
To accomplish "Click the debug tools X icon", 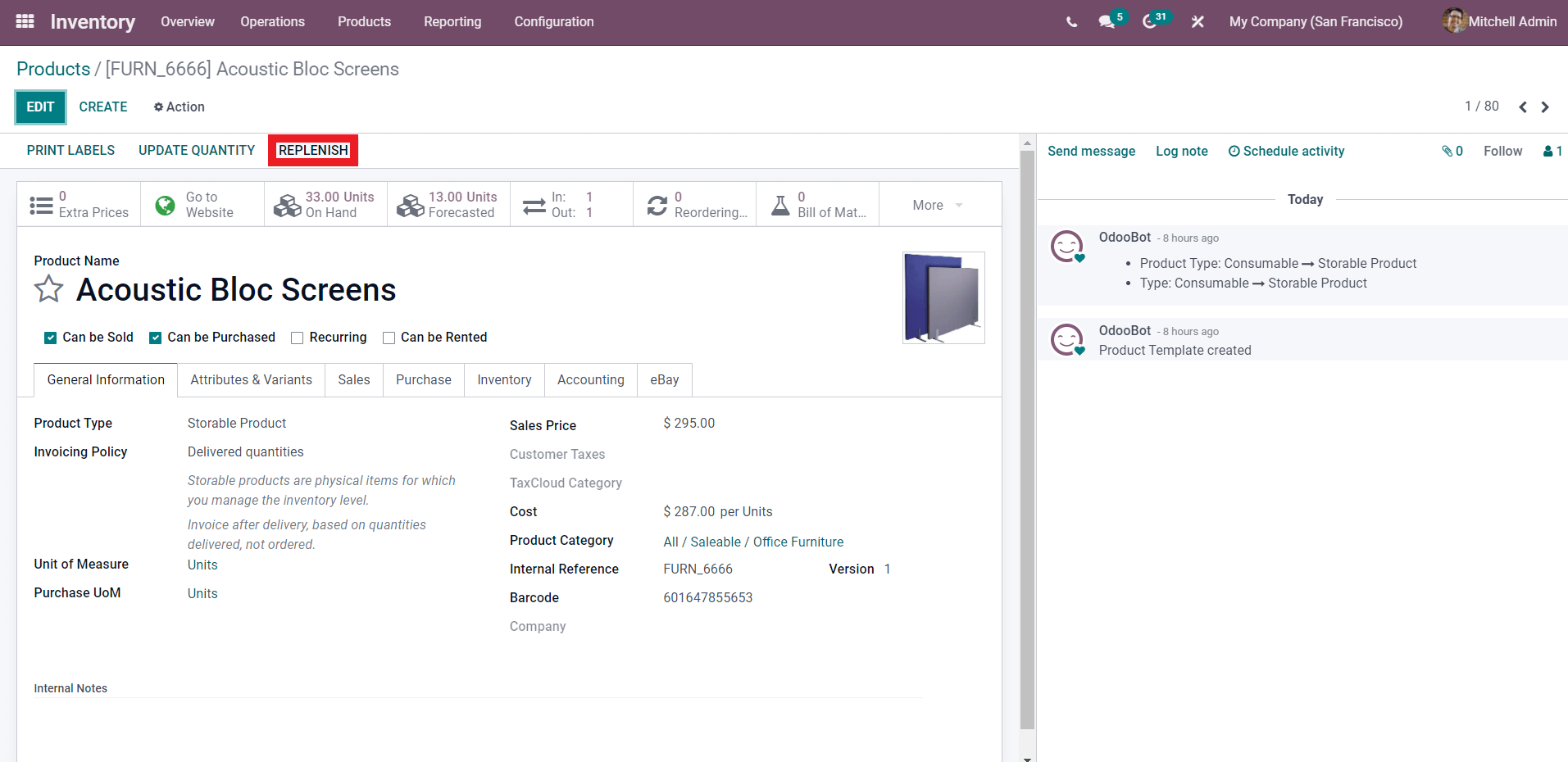I will [1198, 22].
